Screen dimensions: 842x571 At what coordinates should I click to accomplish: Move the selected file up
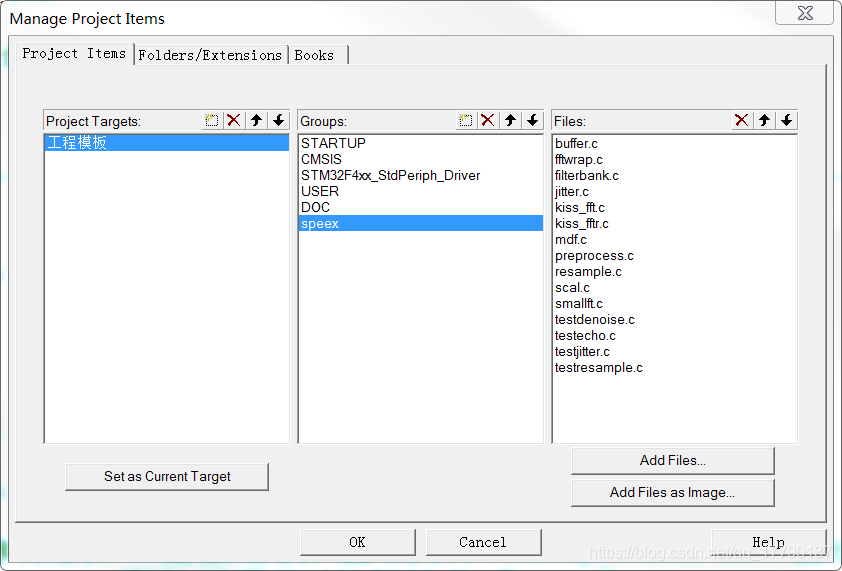(x=764, y=120)
